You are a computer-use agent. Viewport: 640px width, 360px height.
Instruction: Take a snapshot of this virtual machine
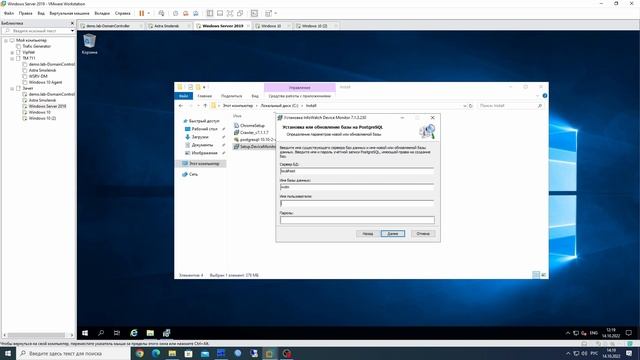176,13
